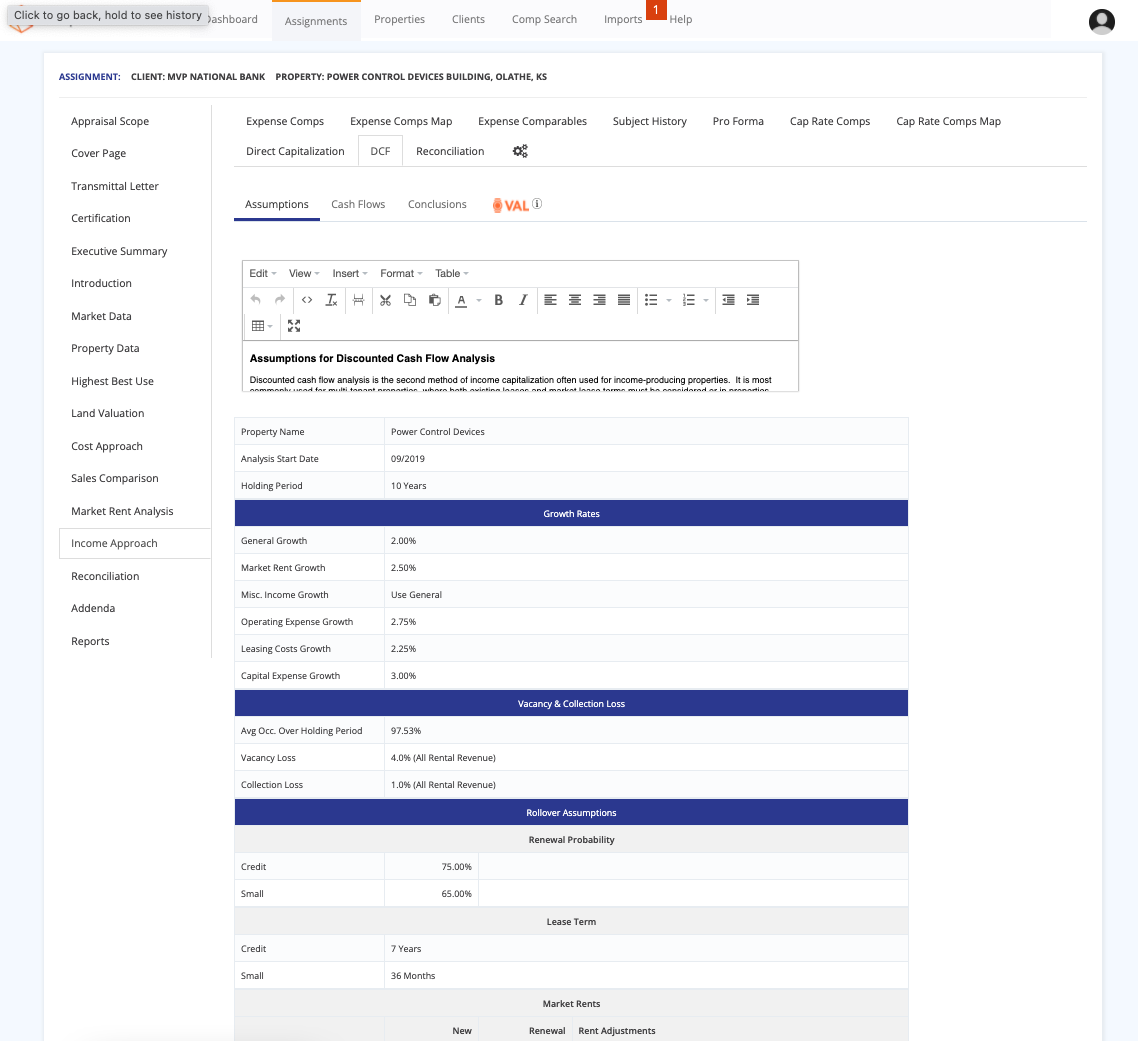Copy content with the Copy icon
This screenshot has width=1138, height=1041.
(x=411, y=299)
